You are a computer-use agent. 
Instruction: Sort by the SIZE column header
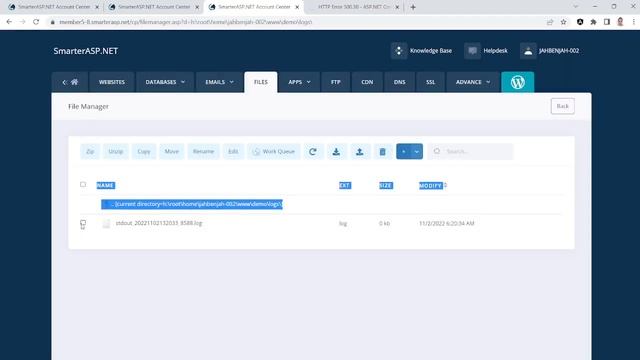(386, 186)
